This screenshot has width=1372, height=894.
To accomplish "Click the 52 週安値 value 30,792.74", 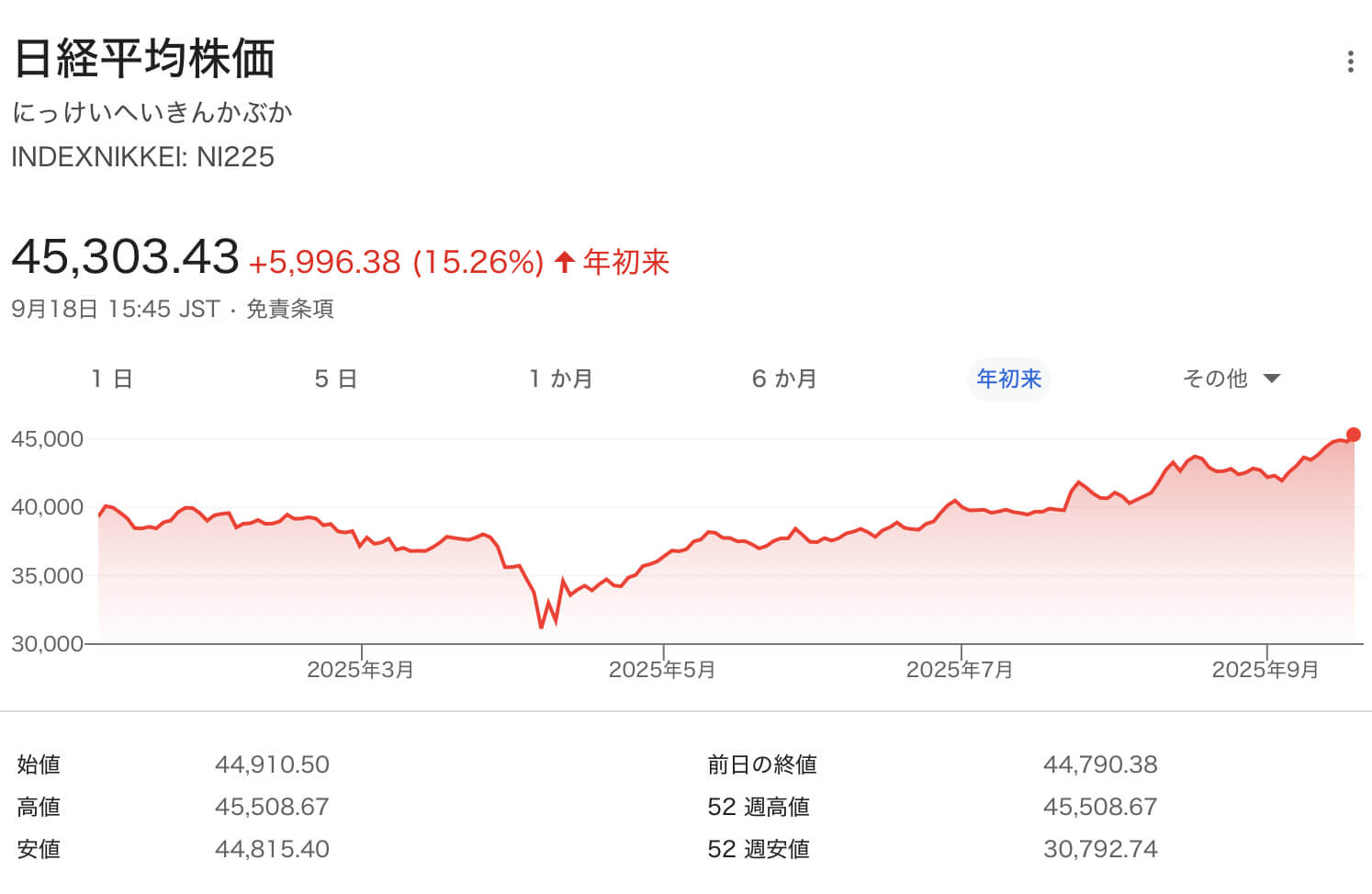I will pos(1100,849).
